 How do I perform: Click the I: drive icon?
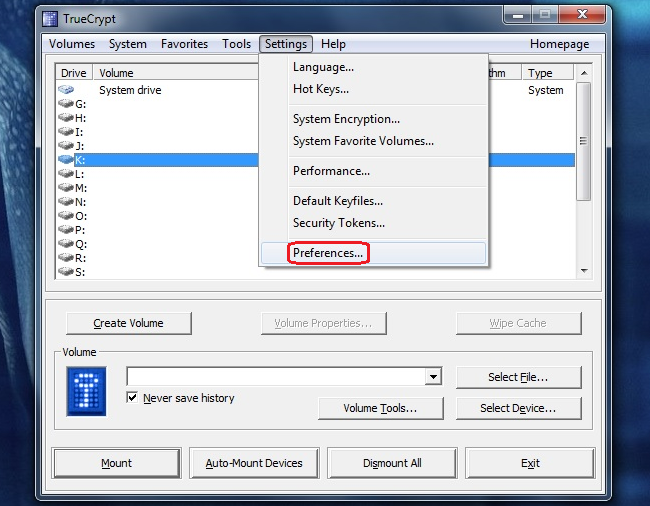66,131
